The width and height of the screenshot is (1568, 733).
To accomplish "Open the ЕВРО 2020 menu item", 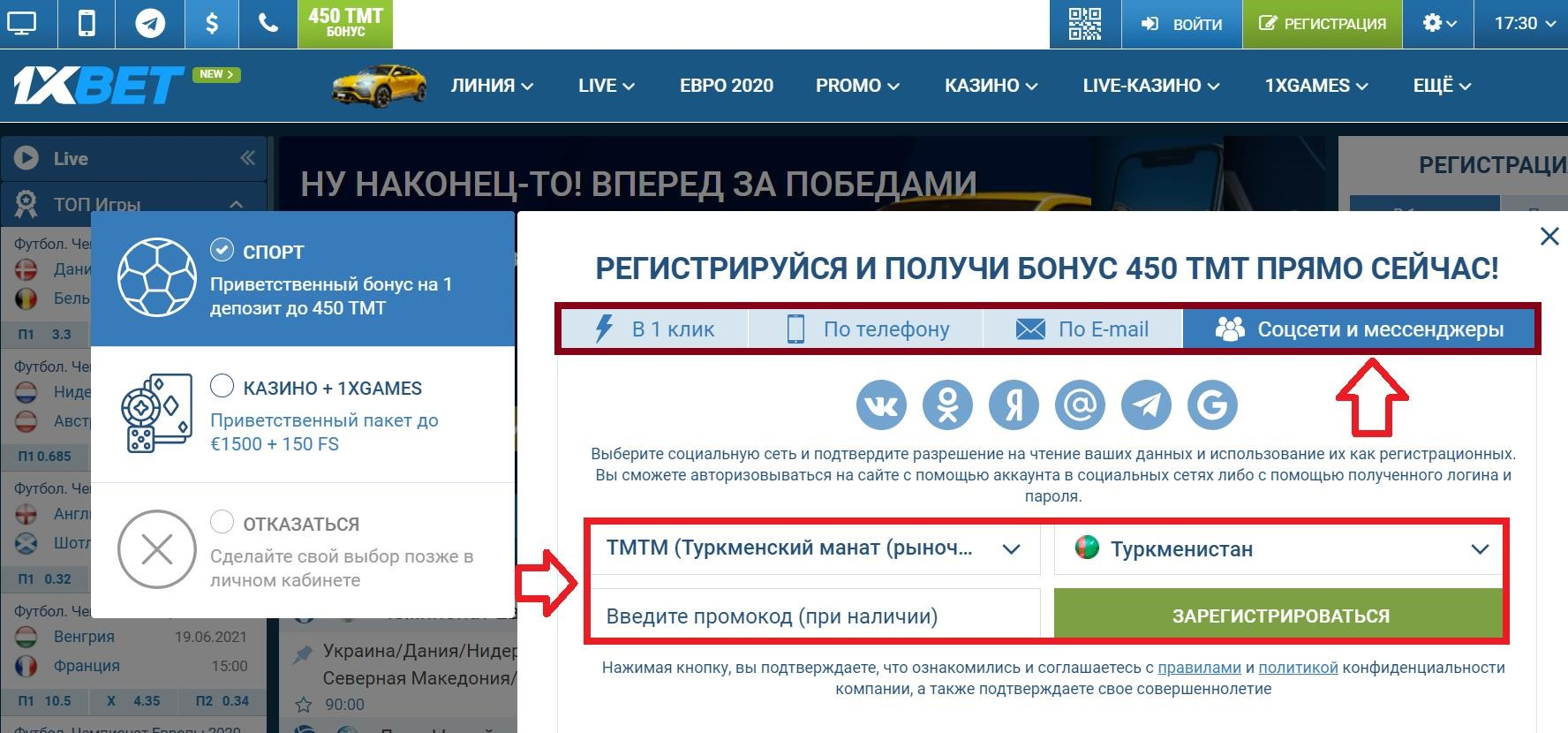I will [727, 86].
